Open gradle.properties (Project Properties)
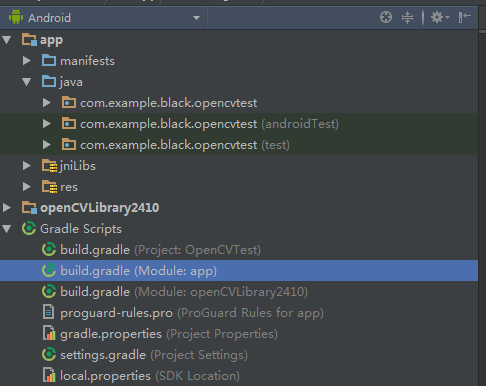486x386 pixels. (x=169, y=334)
